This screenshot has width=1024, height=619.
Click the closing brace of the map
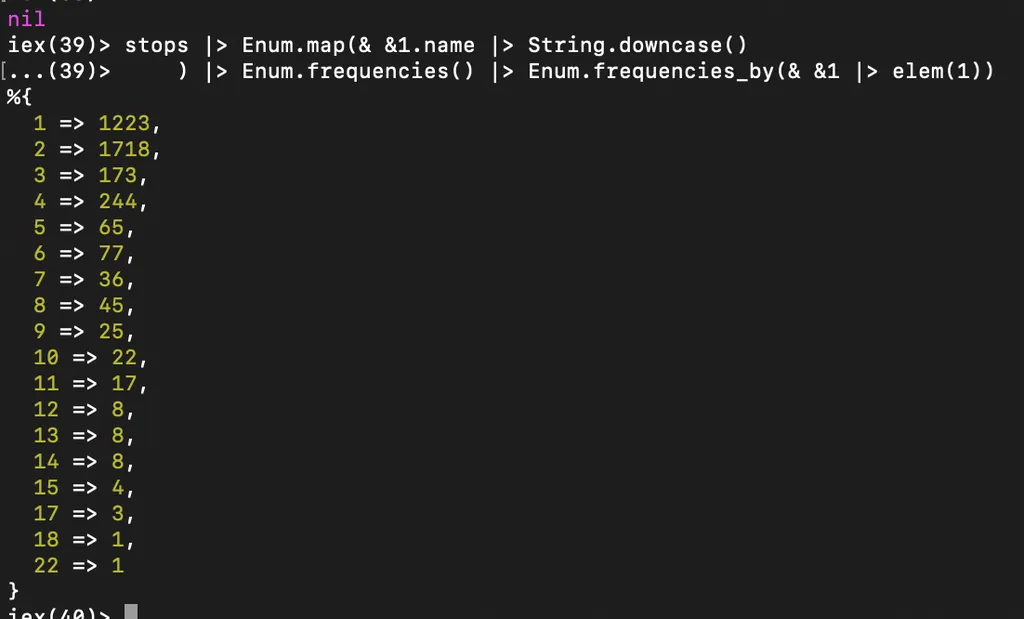click(x=13, y=590)
